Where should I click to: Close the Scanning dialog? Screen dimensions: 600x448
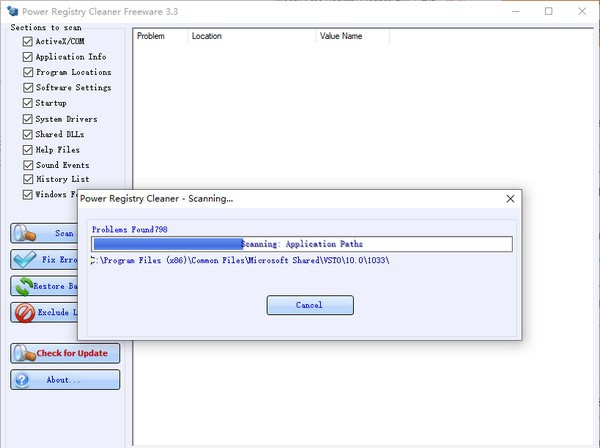pyautogui.click(x=510, y=199)
